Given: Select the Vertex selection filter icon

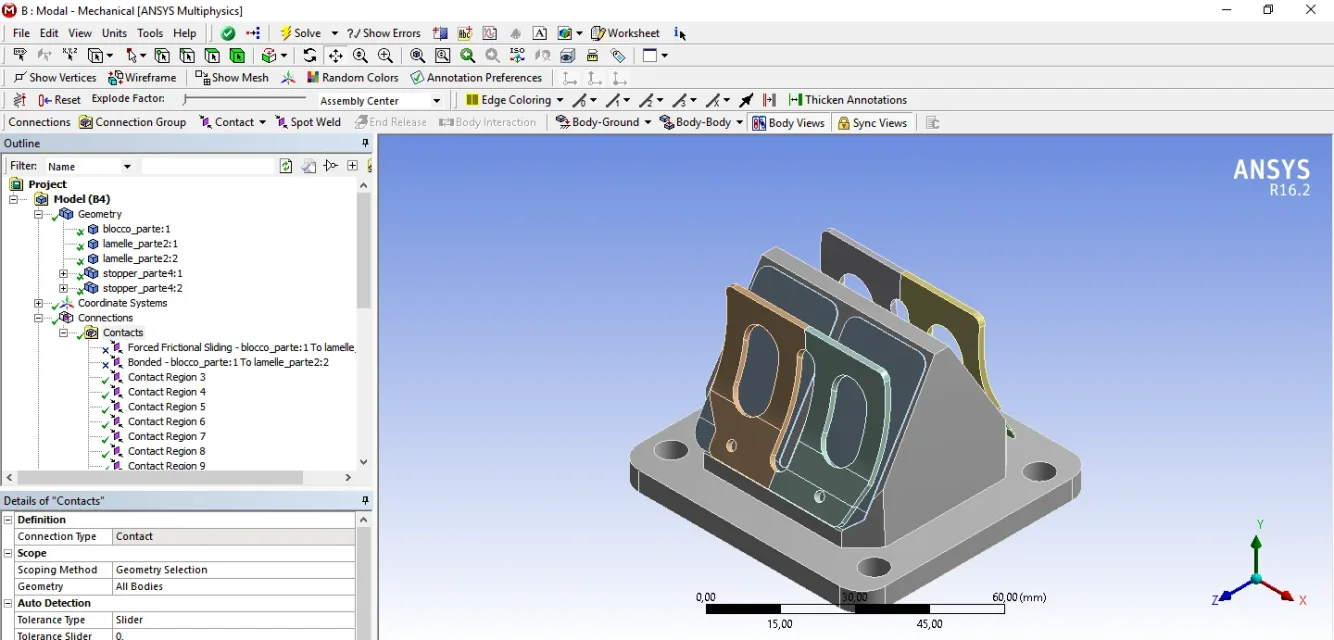Looking at the screenshot, I should coord(162,56).
